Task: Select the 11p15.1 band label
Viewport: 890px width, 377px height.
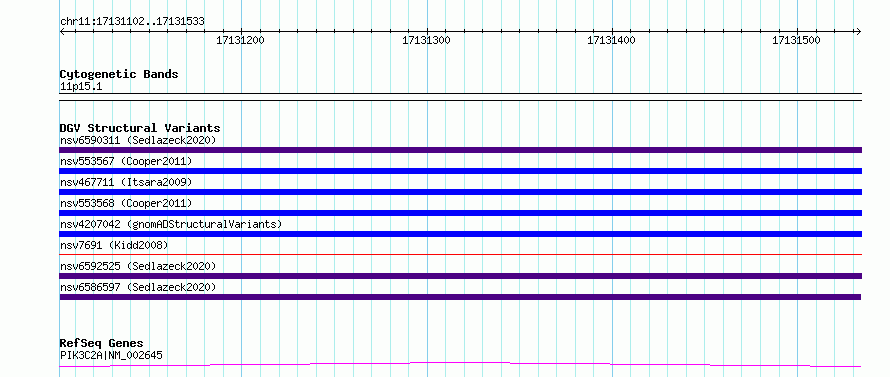Action: click(x=81, y=87)
